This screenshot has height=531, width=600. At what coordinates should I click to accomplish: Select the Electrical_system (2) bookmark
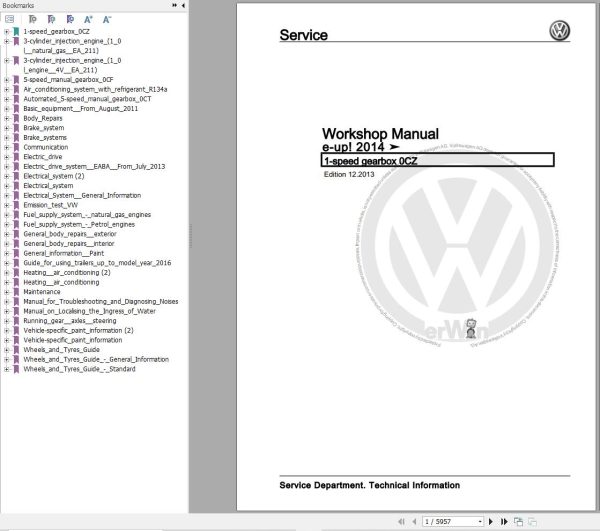coord(54,176)
